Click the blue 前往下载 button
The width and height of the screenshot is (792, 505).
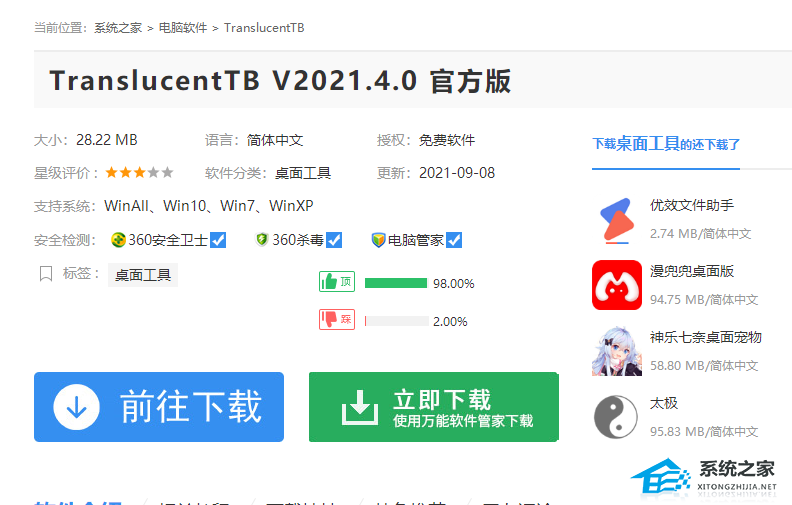(x=159, y=407)
